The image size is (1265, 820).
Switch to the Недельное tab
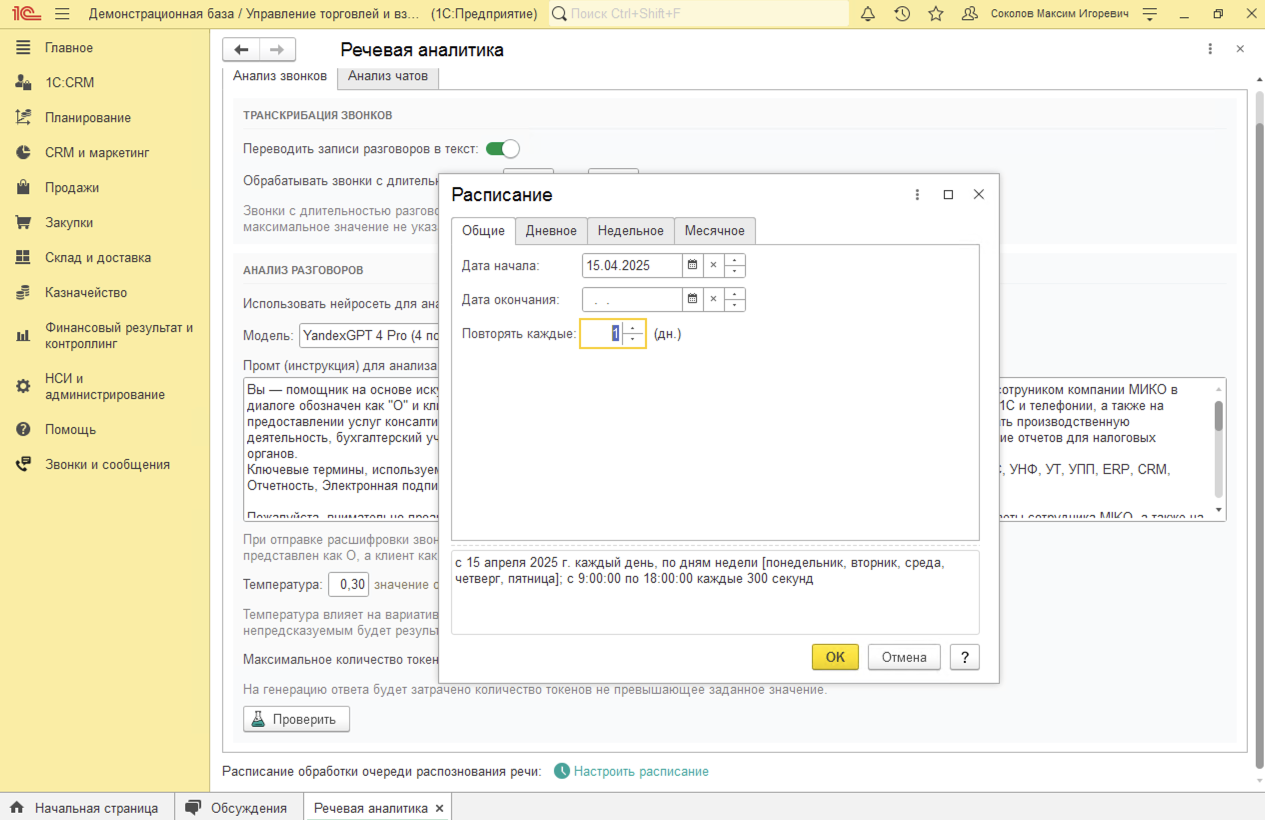(630, 231)
